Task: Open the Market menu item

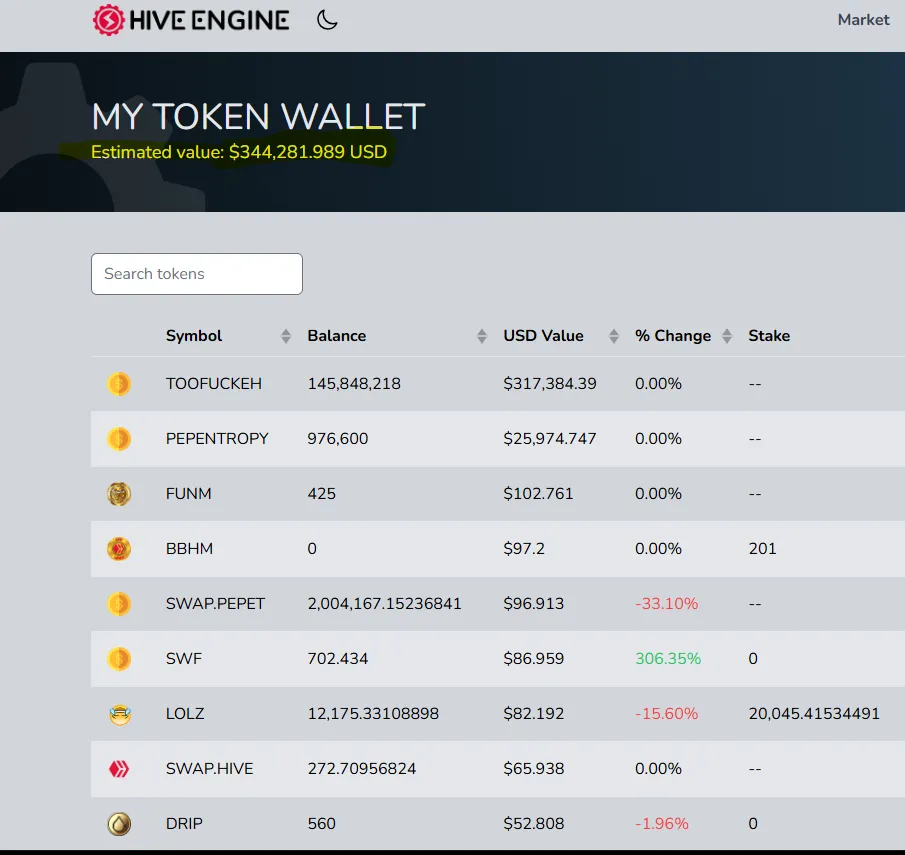Action: tap(863, 20)
